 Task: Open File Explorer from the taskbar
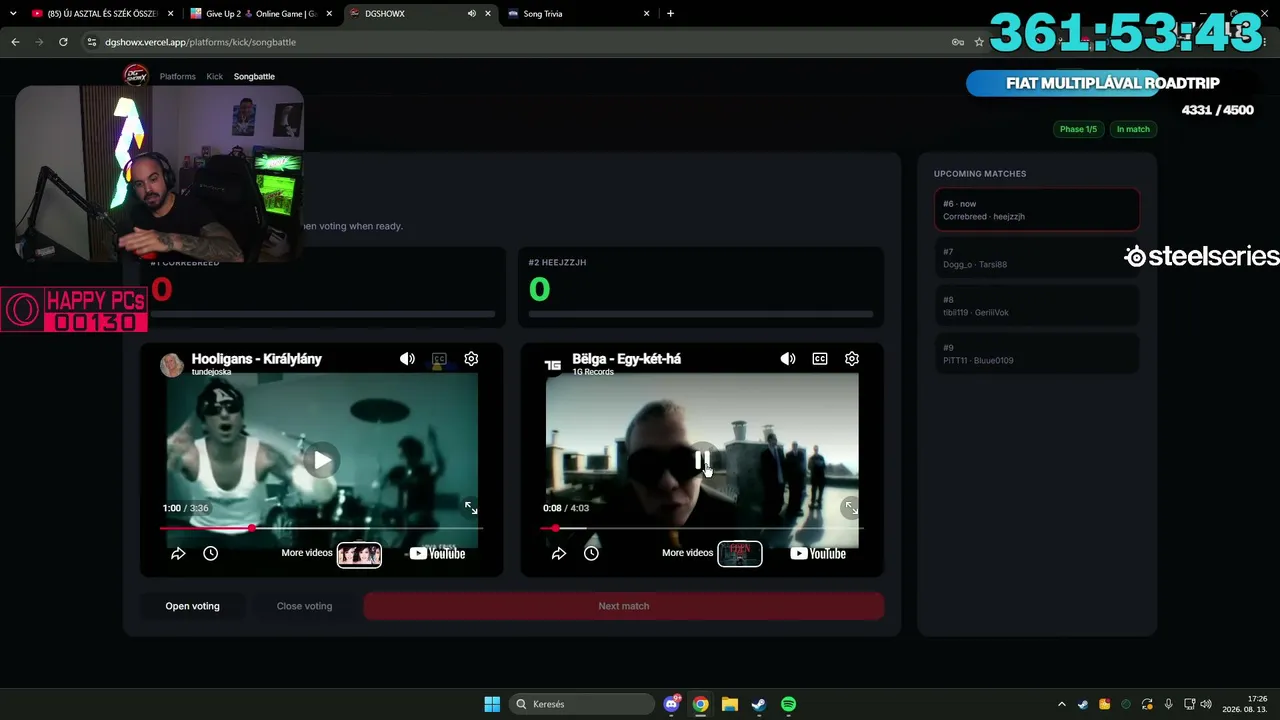coord(730,704)
